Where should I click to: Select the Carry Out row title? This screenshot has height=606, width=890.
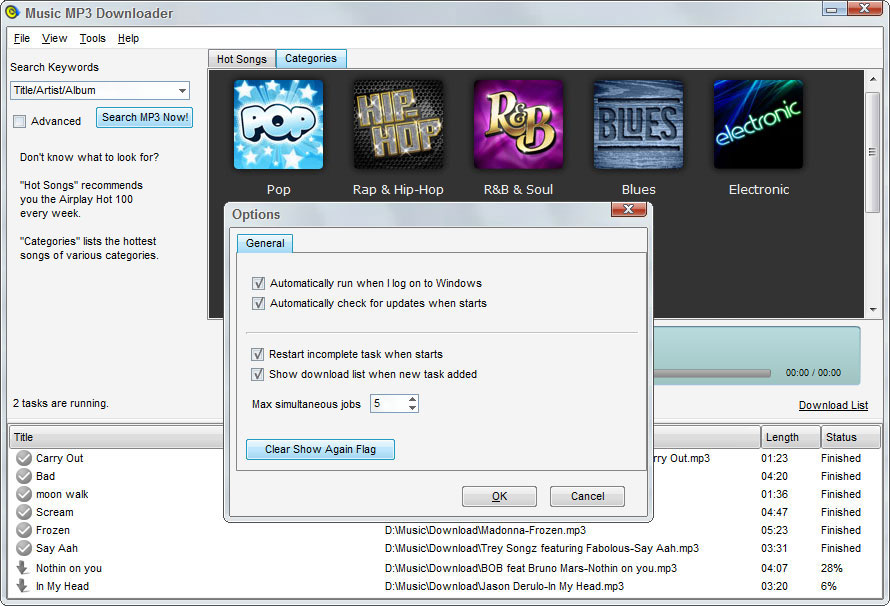tap(60, 458)
